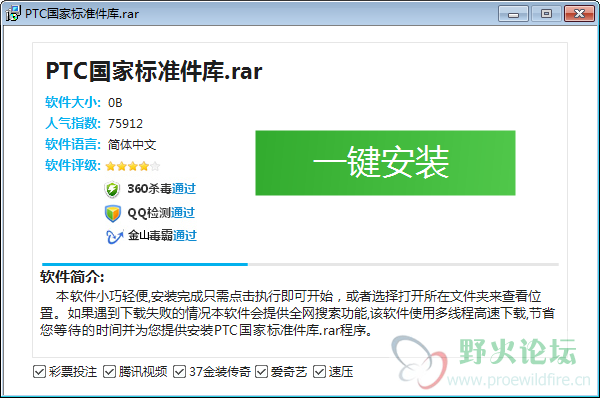Screen dimensions: 600x398
Task: Click the 通过 link next to QQ检测
Action: (x=183, y=212)
